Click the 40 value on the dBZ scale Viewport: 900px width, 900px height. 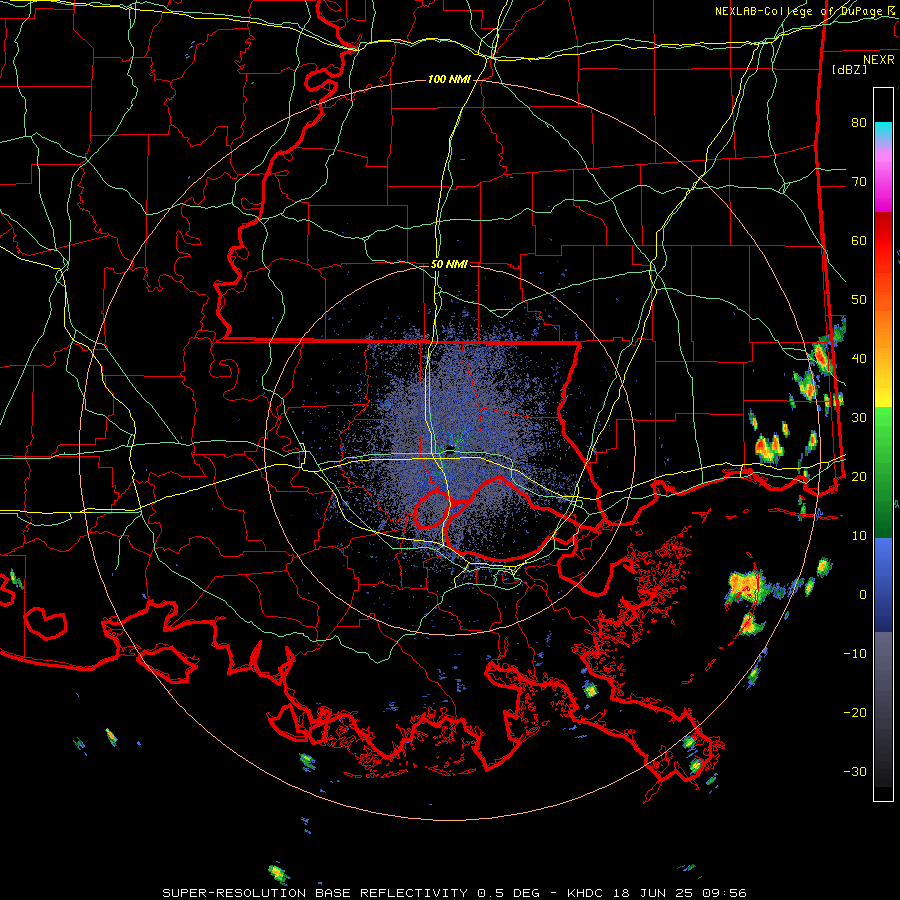point(859,359)
